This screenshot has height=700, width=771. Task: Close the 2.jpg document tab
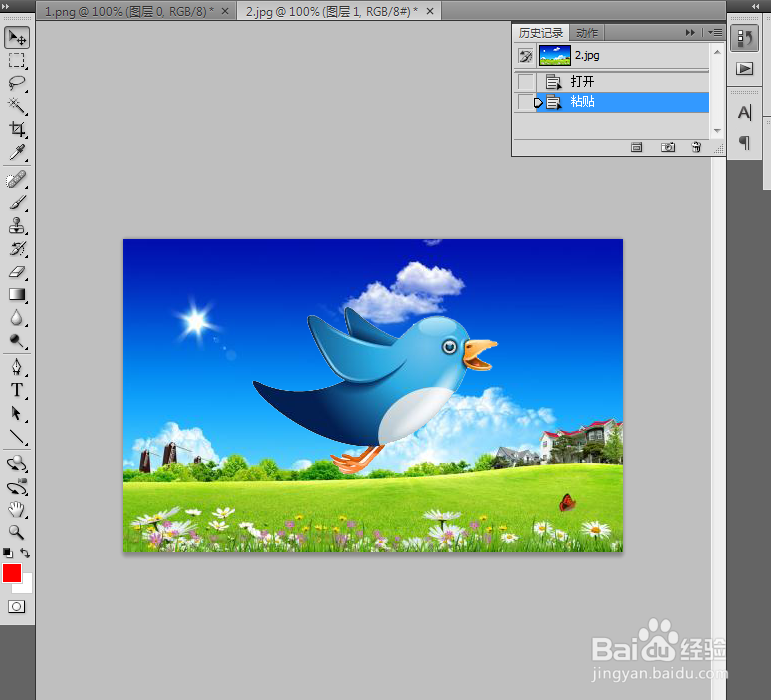[x=430, y=11]
